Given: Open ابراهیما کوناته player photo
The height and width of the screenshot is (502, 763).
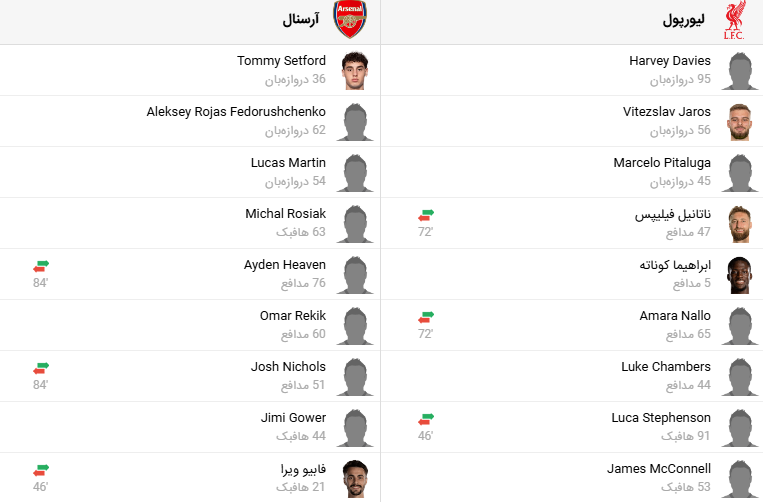Looking at the screenshot, I should 738,274.
